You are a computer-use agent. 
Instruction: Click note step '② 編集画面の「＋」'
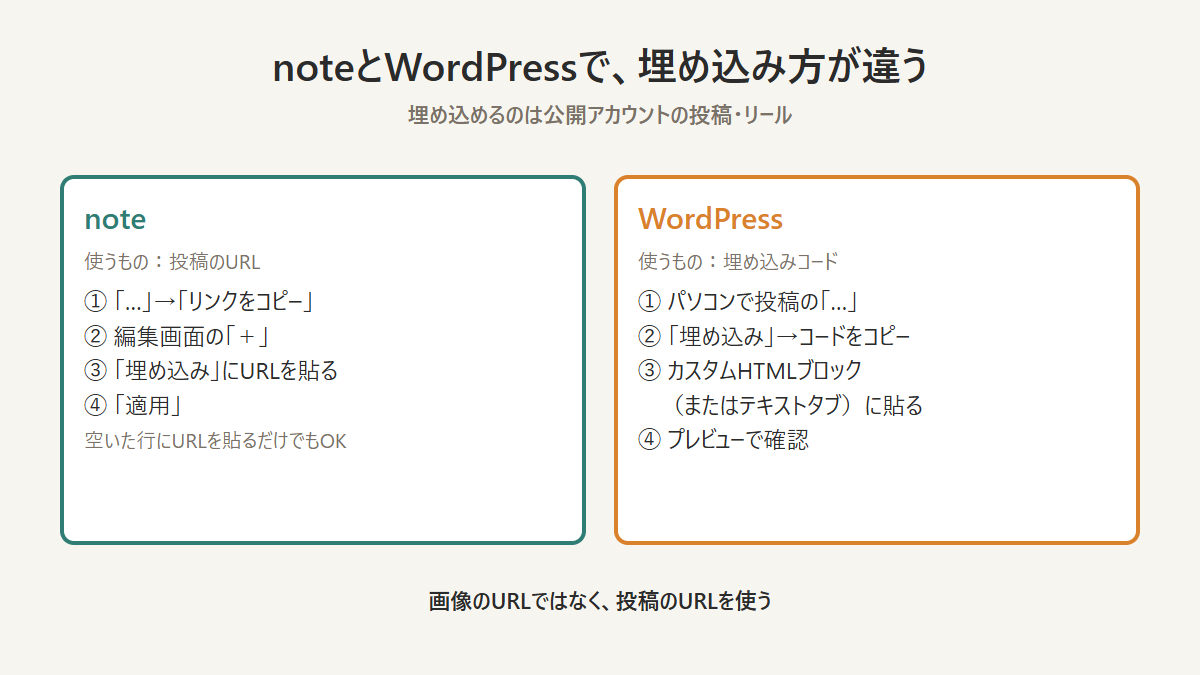pyautogui.click(x=179, y=336)
